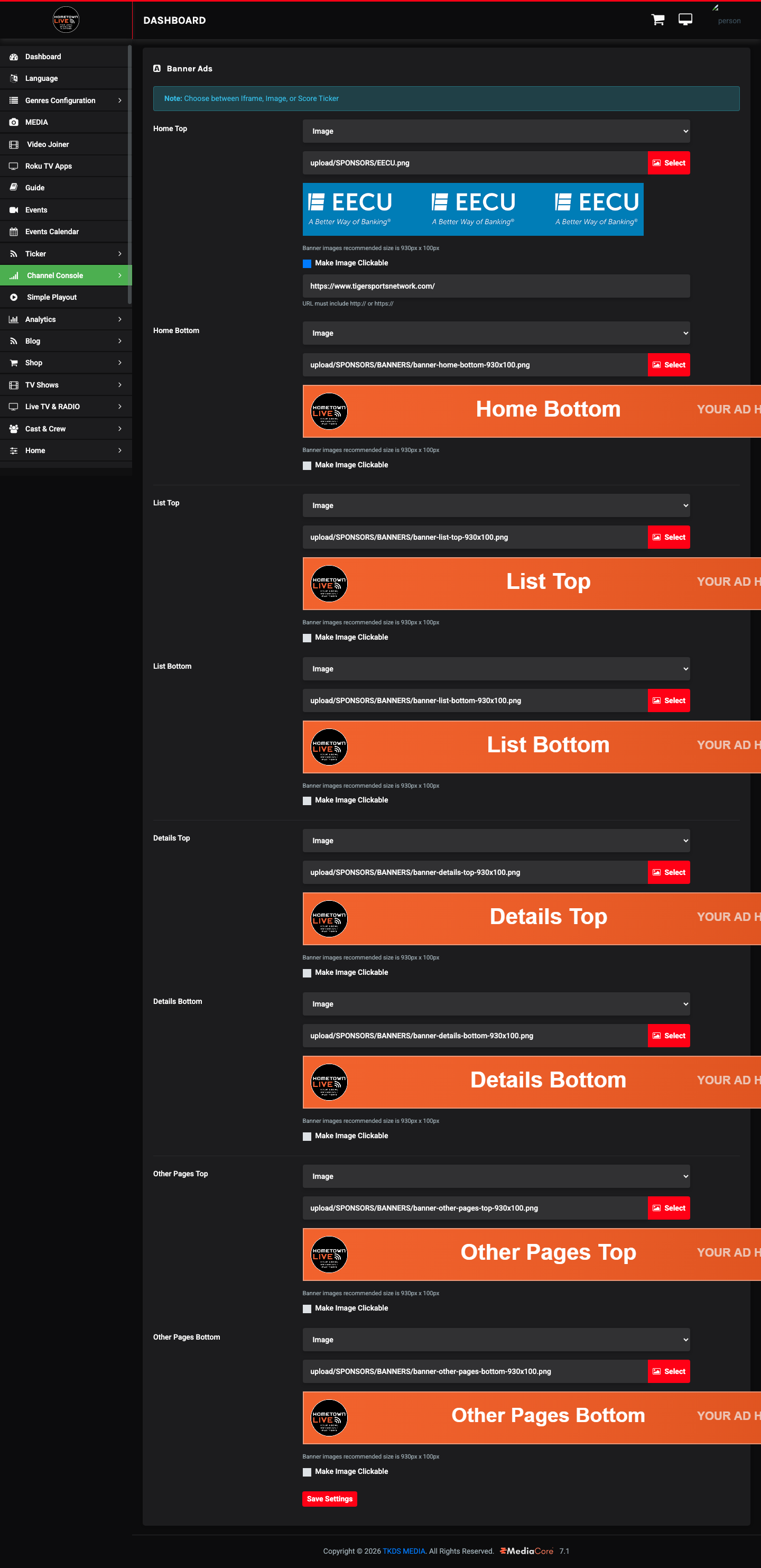Click the Home Top clickable URL field
Image resolution: width=761 pixels, height=1568 pixels.
[x=496, y=286]
